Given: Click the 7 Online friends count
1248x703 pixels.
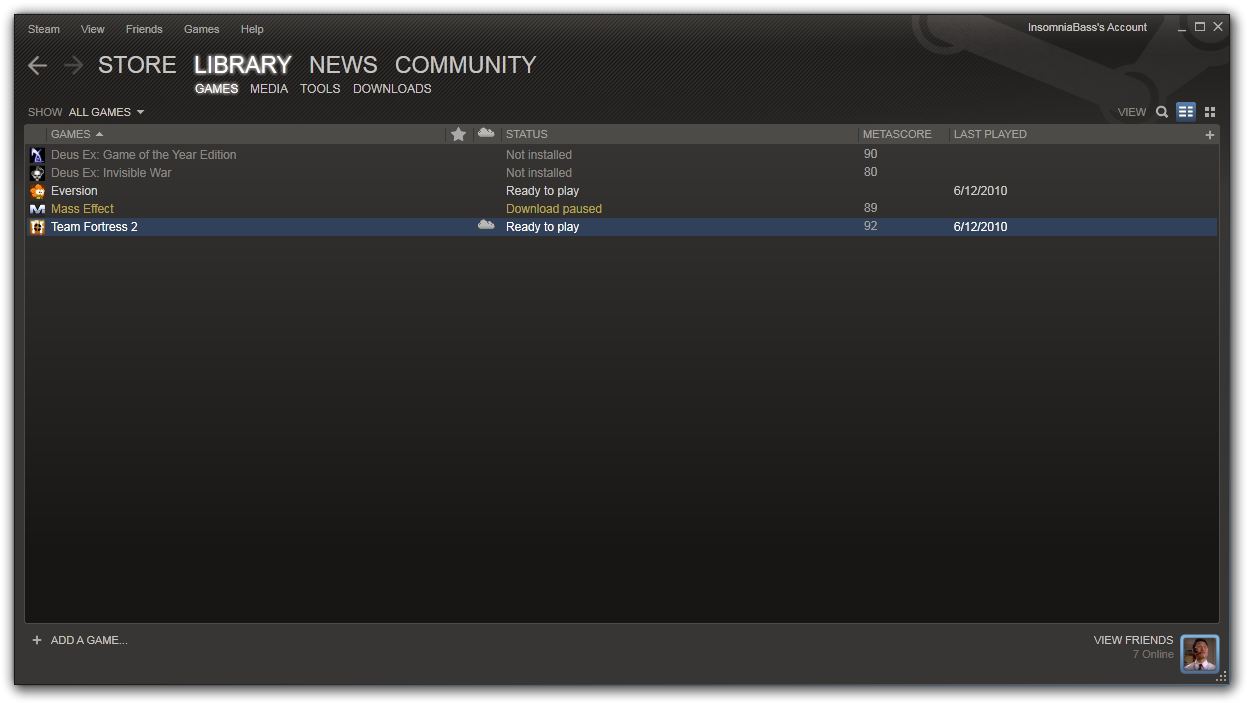Looking at the screenshot, I should click(1153, 655).
